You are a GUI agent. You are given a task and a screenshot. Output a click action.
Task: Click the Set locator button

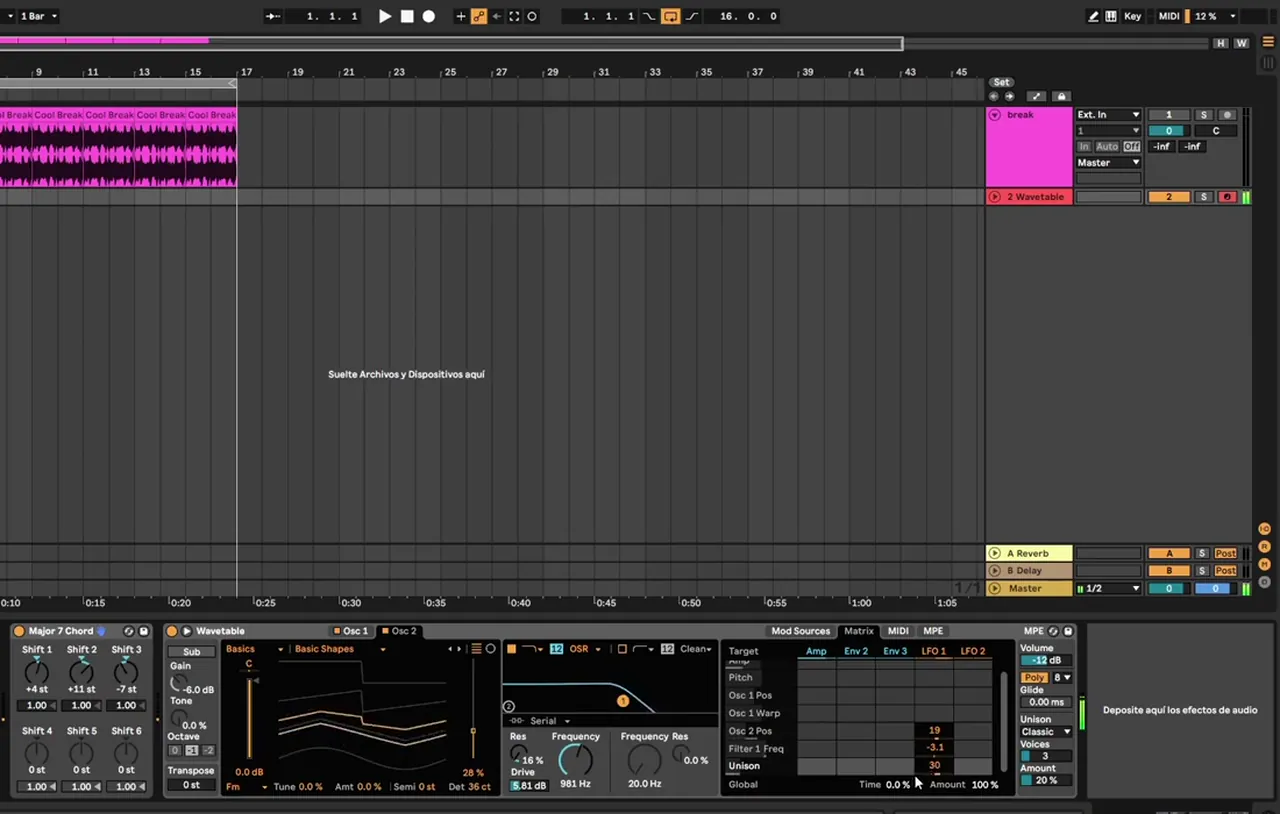(1001, 82)
